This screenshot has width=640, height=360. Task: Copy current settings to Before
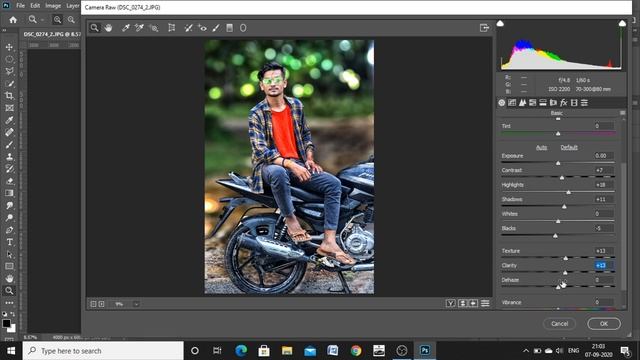point(473,303)
